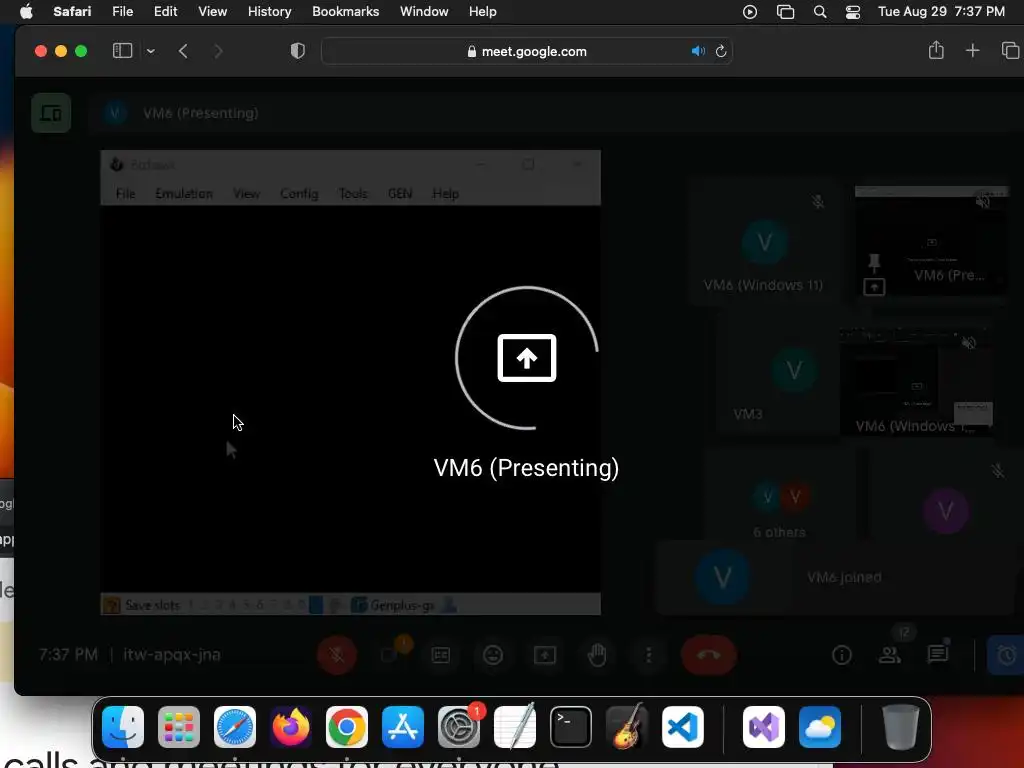Screen dimensions: 1024x768
Task: Open Spotlight search in the menu bar
Action: (x=820, y=12)
